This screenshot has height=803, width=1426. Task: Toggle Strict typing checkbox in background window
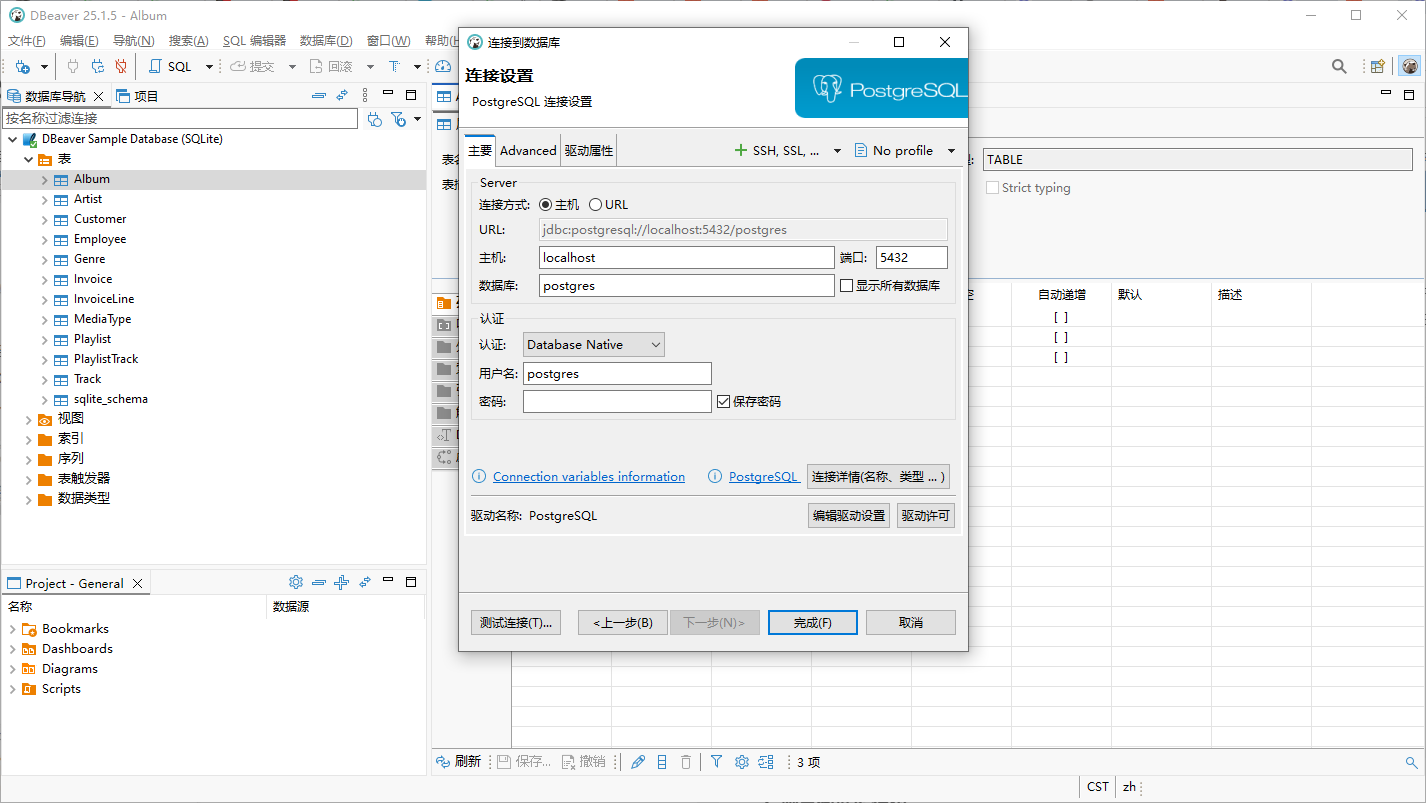coord(992,187)
